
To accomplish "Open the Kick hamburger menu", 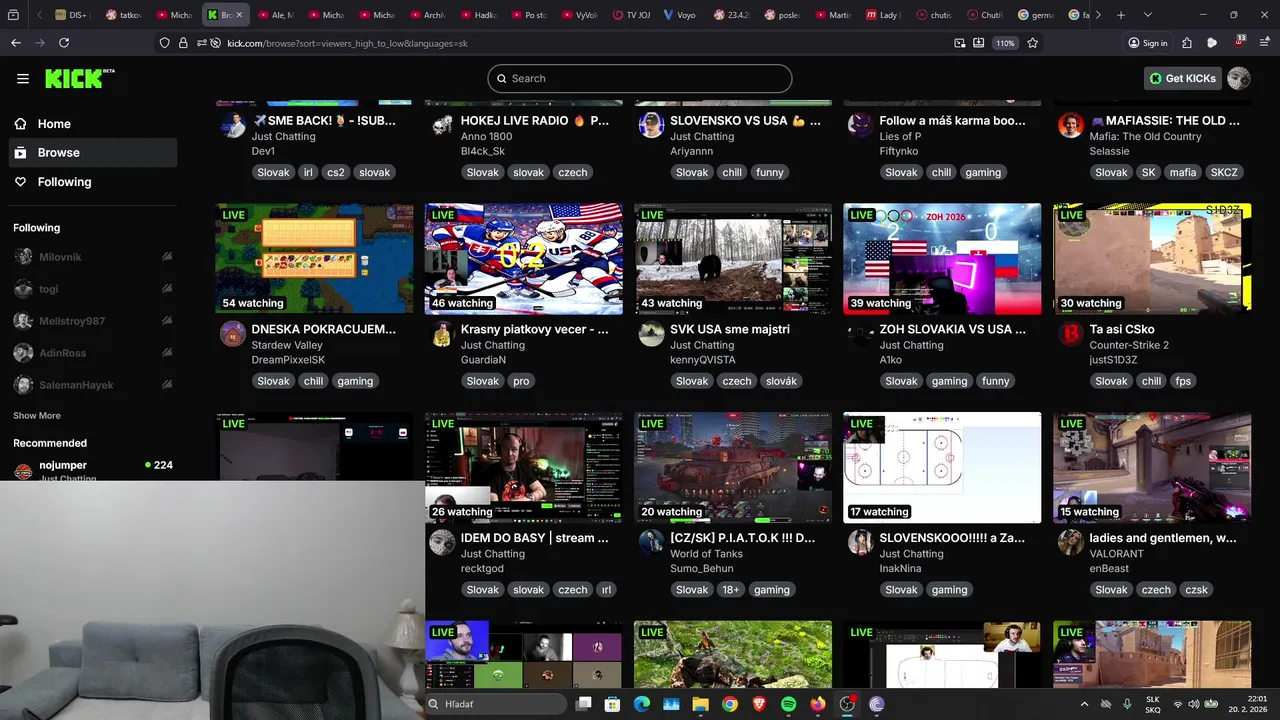I will [23, 78].
